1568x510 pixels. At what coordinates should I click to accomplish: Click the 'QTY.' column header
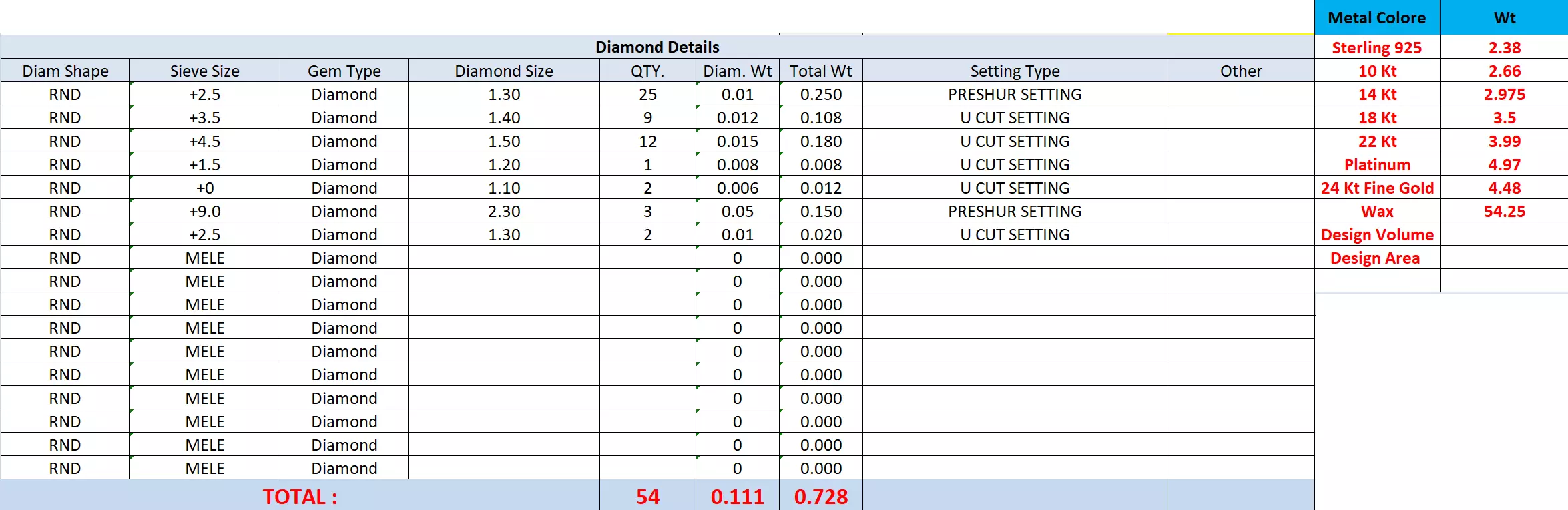click(647, 71)
